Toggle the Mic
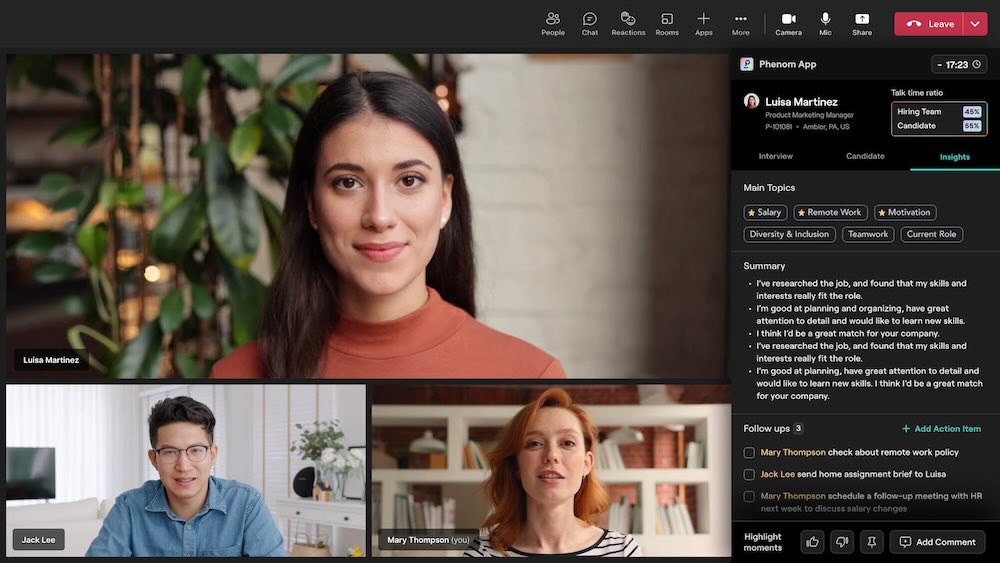1000x563 pixels. [825, 24]
